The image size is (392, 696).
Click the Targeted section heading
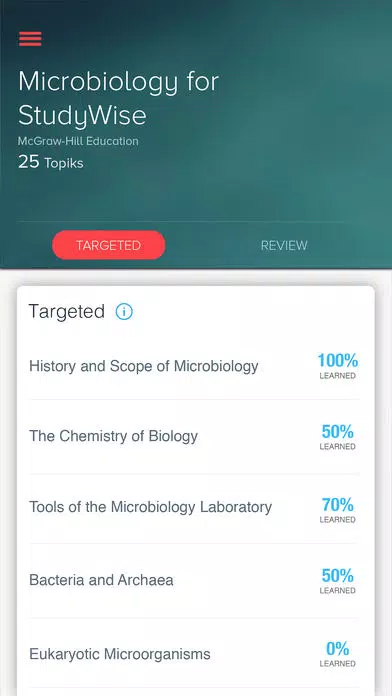coord(67,312)
